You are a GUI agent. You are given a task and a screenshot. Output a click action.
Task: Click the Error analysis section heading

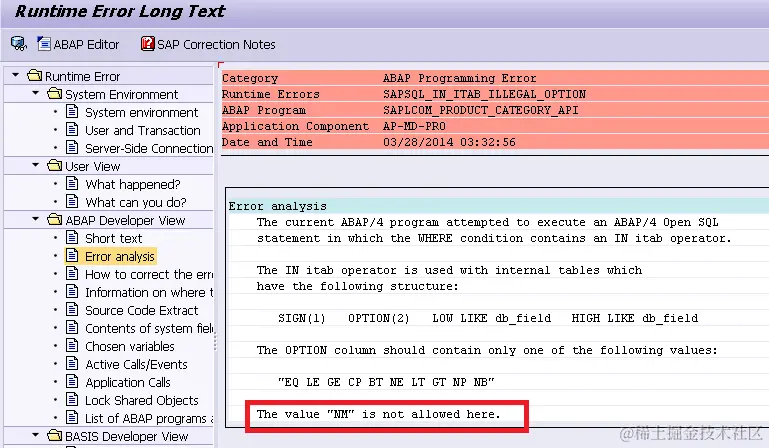point(278,206)
